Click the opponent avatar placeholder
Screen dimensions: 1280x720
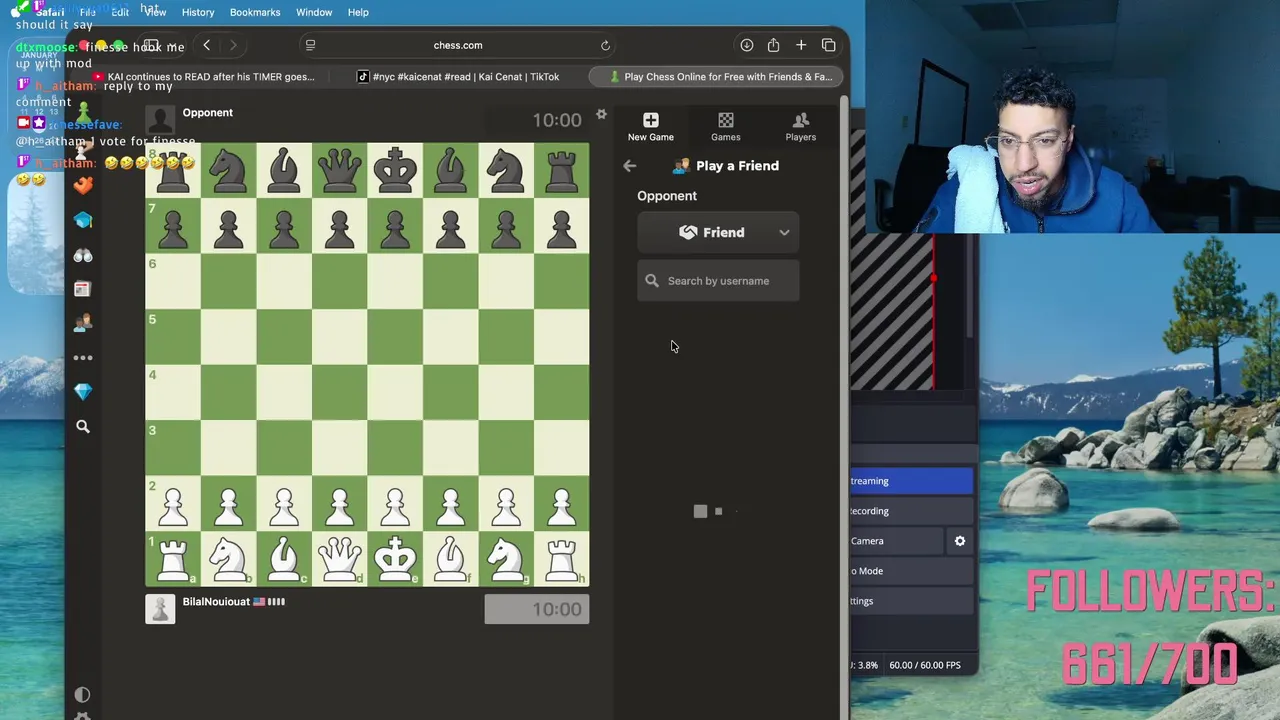pos(160,120)
